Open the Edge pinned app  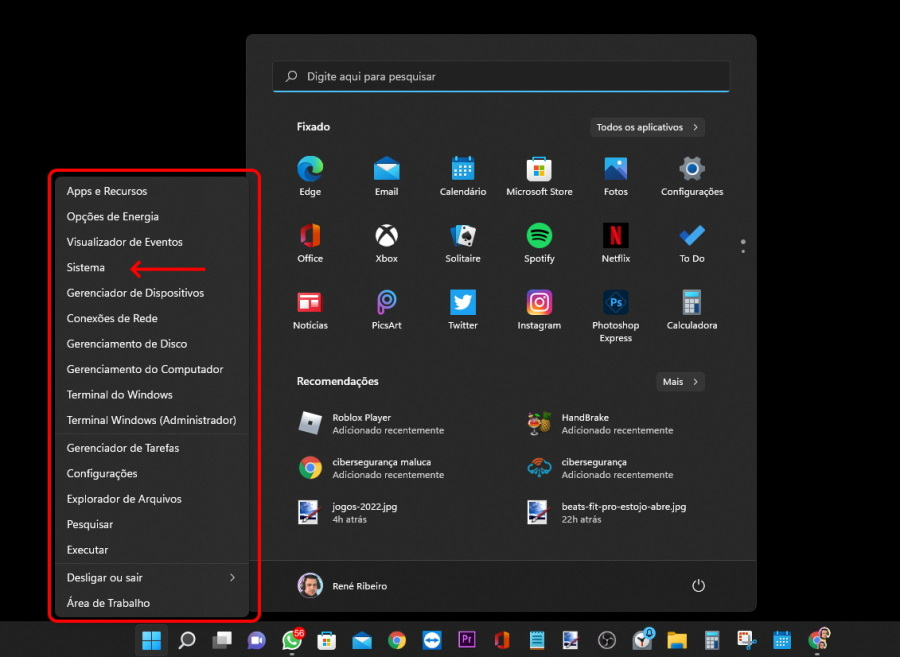point(310,176)
